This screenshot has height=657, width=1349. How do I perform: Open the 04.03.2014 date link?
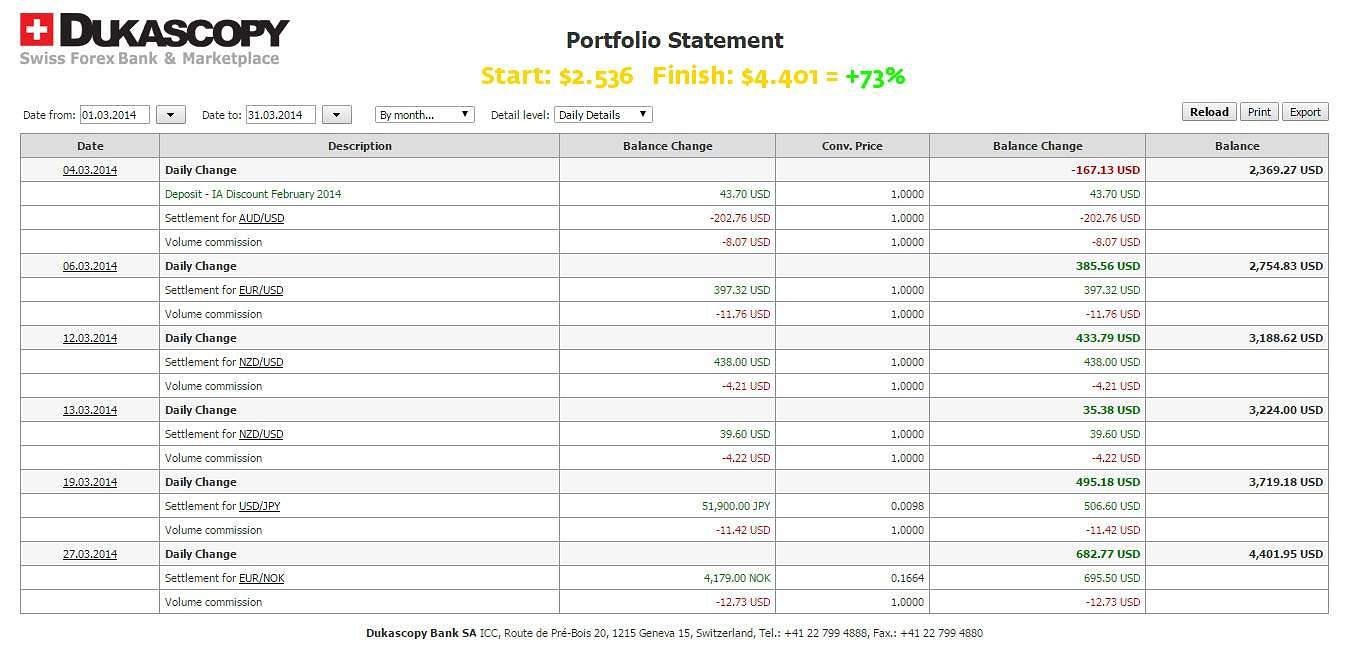90,170
